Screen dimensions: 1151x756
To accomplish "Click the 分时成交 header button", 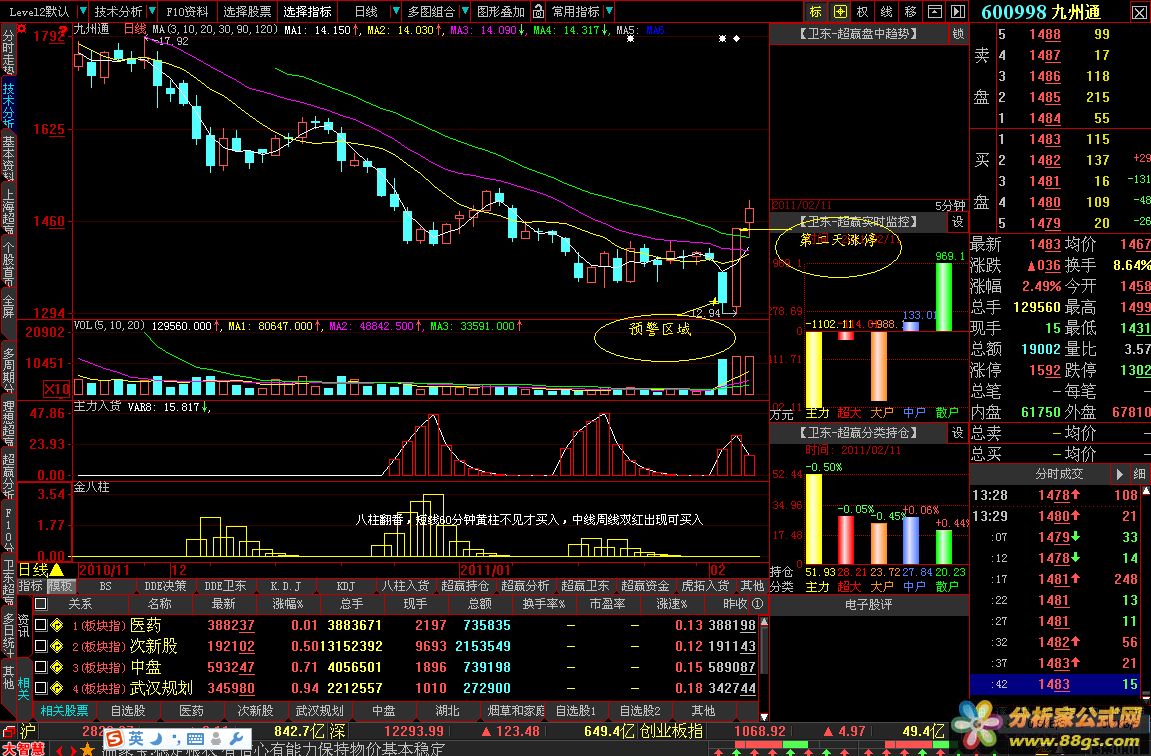I will tap(1059, 474).
